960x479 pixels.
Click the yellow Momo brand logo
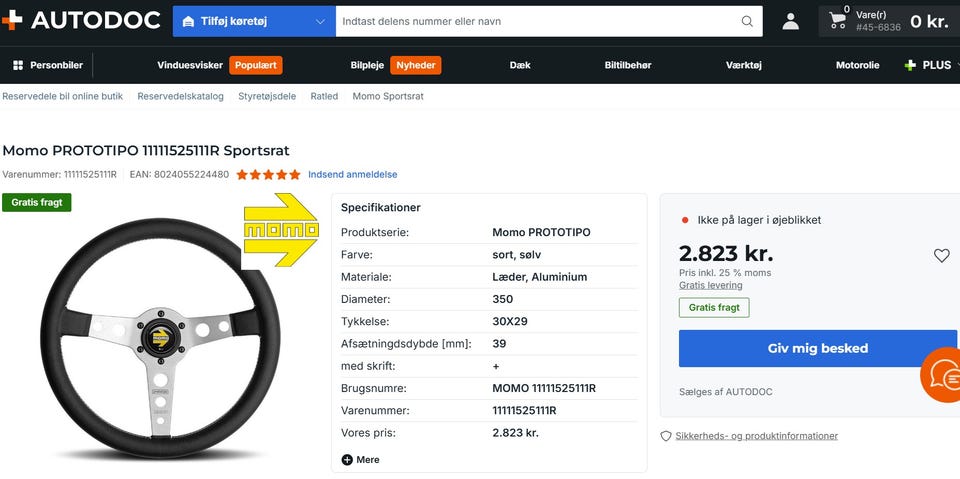click(281, 230)
